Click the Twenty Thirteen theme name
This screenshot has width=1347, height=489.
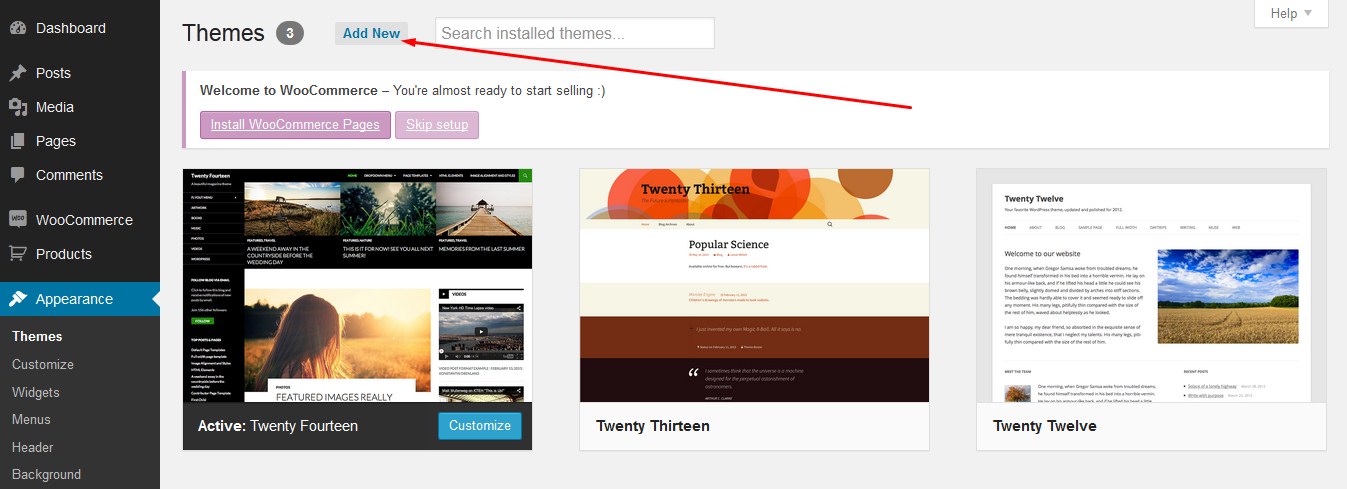click(653, 426)
